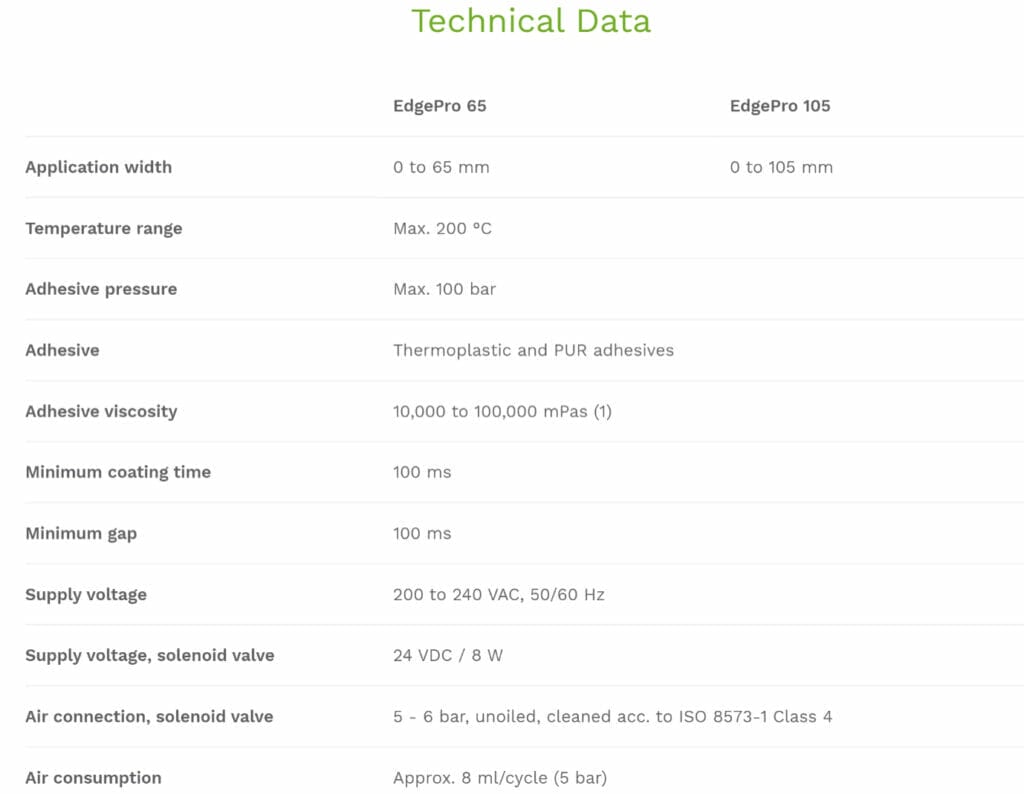Click the 0 to 105 mm value
Screen dimensions: 1024x794
tap(781, 167)
